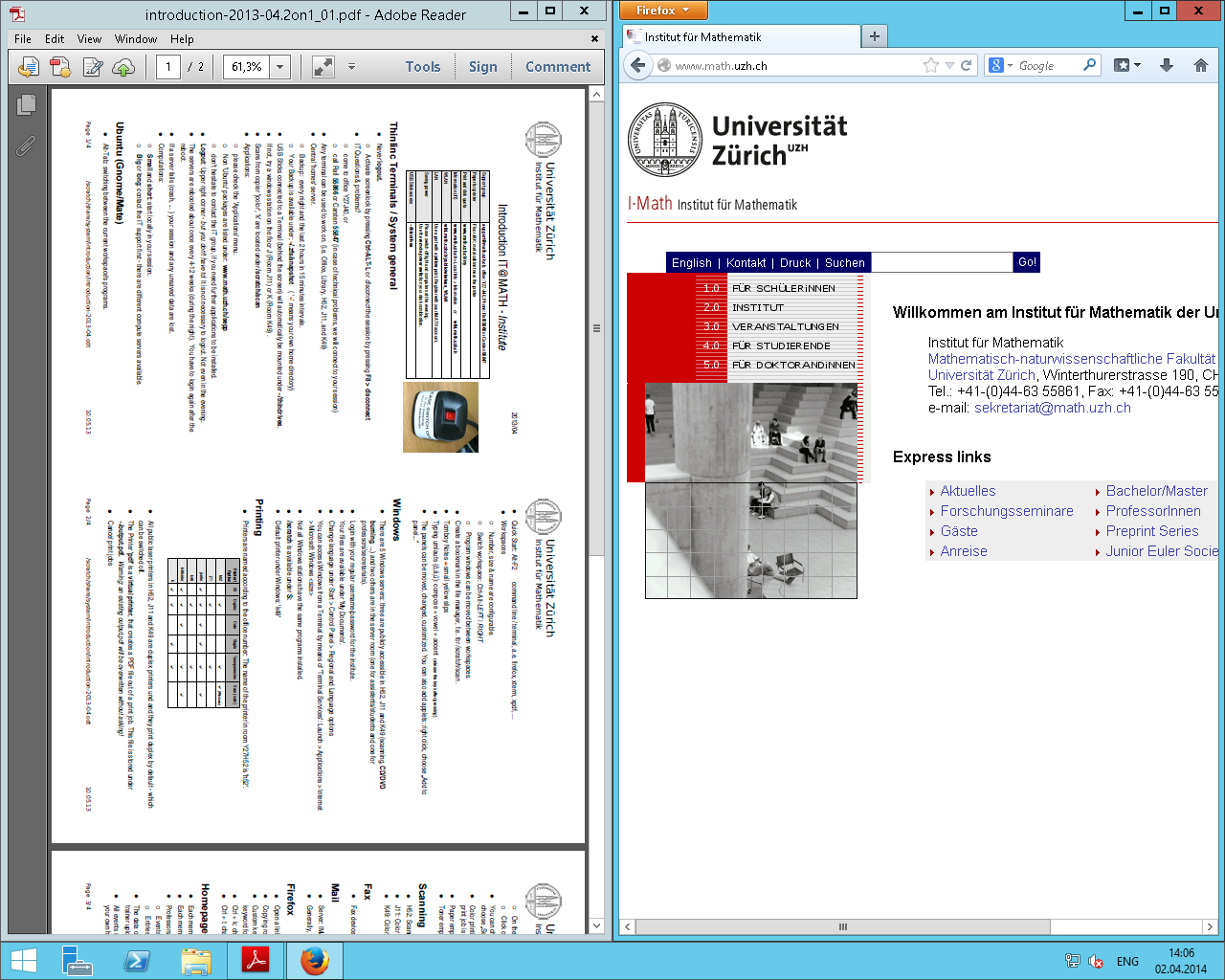The image size is (1225, 980).
Task: Open the Anreise express link
Action: 964,551
